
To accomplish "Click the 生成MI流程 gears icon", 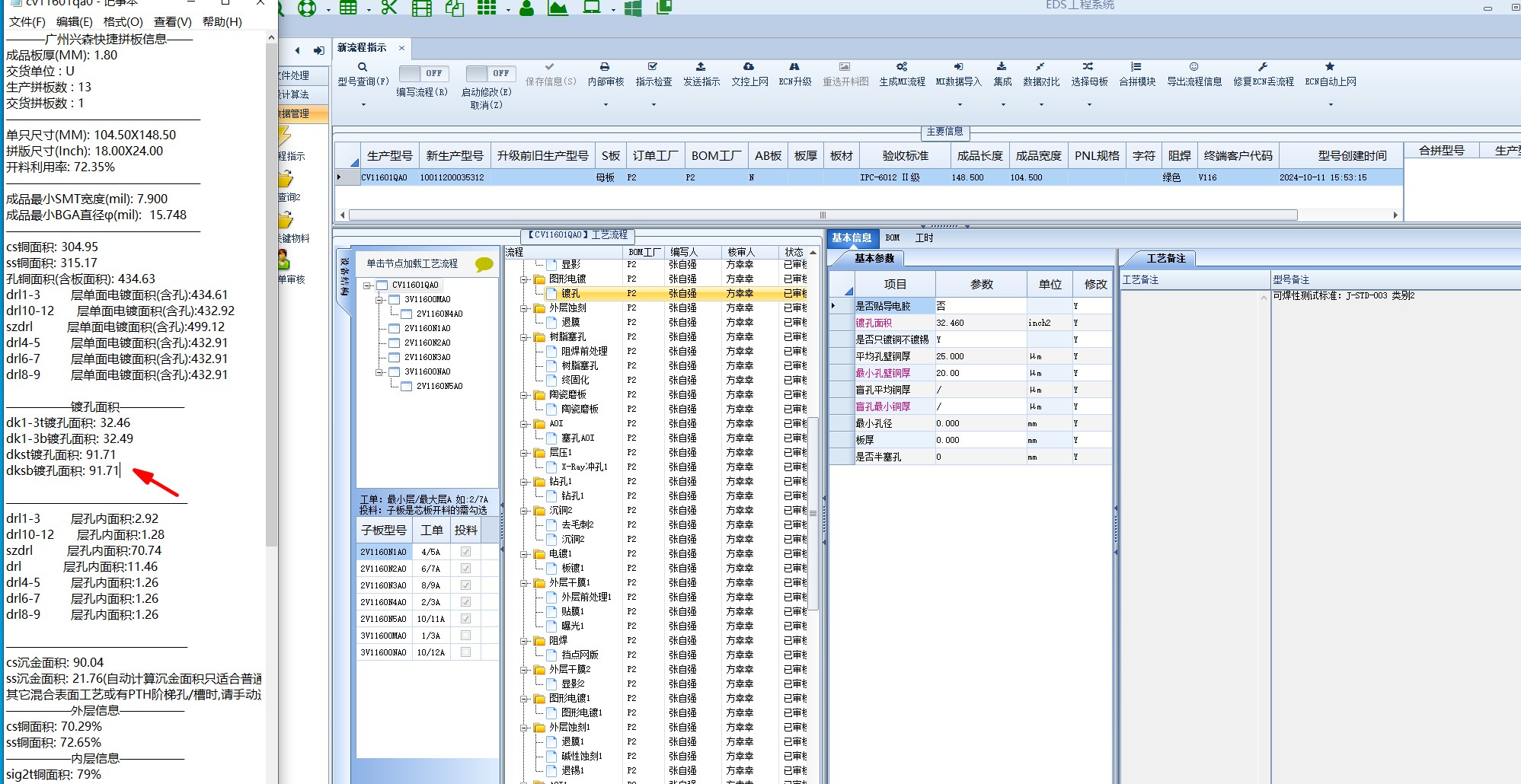I will click(x=902, y=67).
